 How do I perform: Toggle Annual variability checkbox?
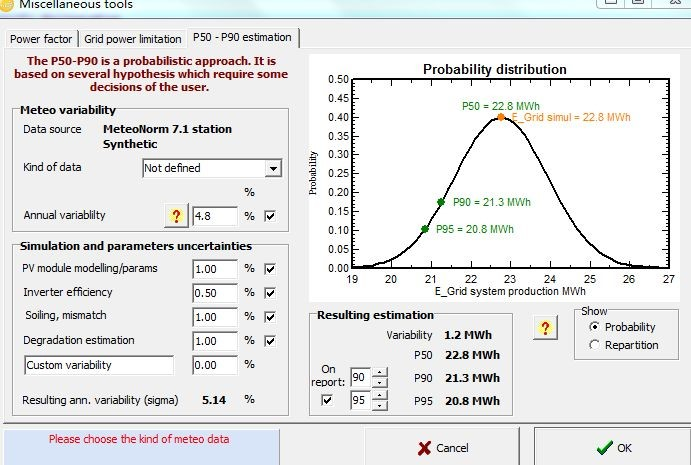click(x=270, y=216)
